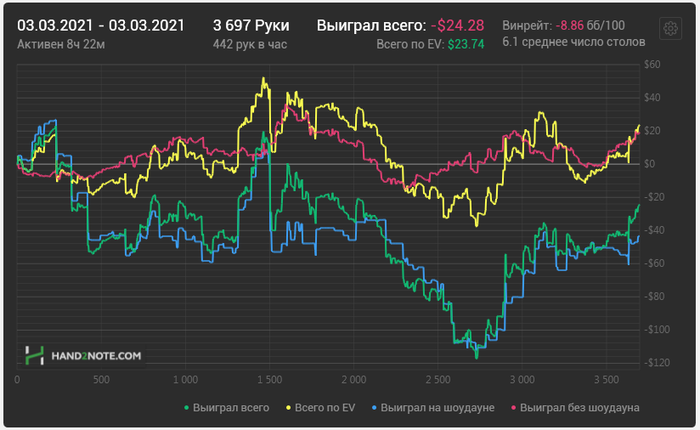Click the date range 03.03.2021 - 03.03.2021

click(101, 25)
